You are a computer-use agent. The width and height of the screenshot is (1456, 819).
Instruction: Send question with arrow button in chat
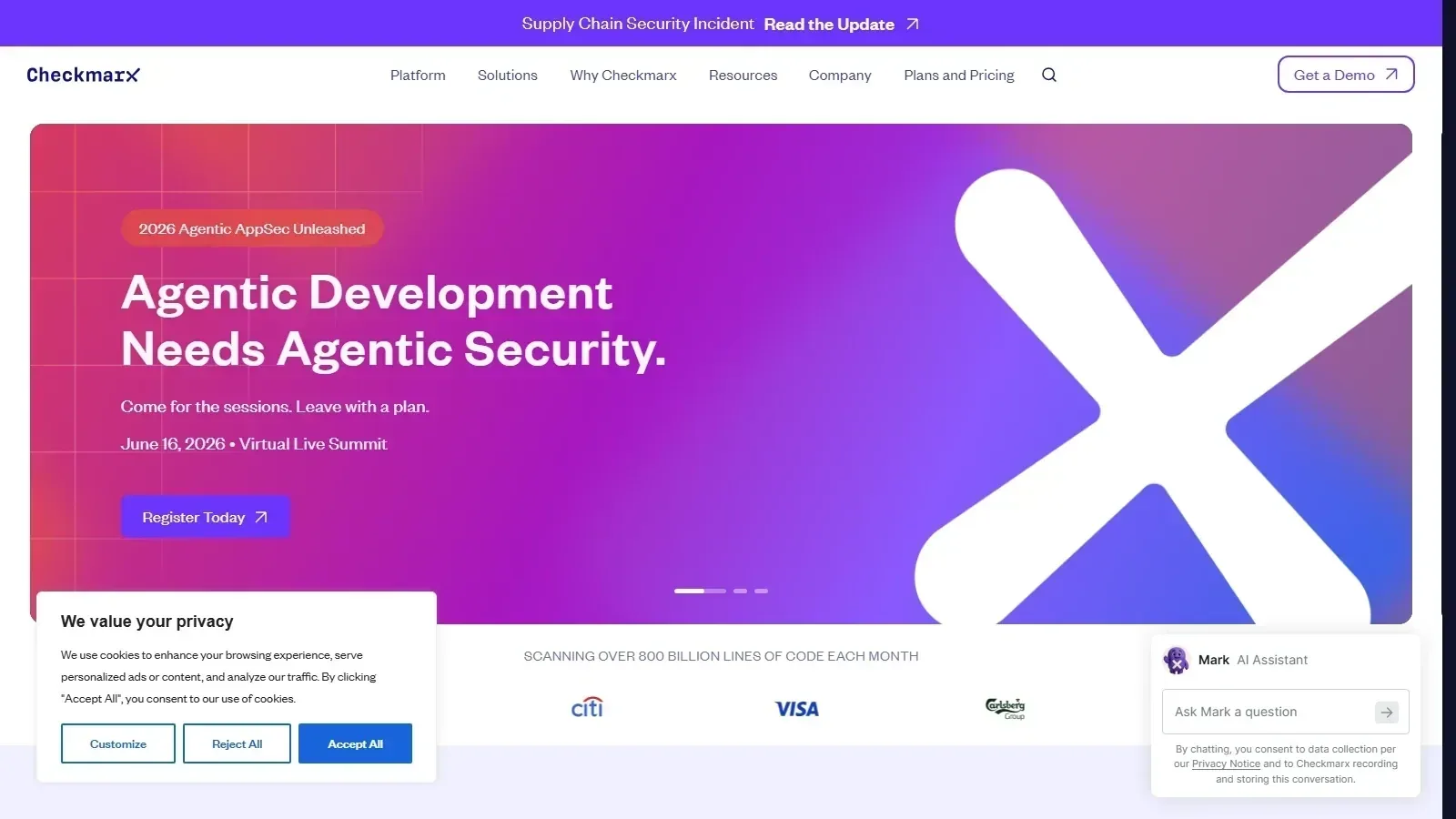1386,712
